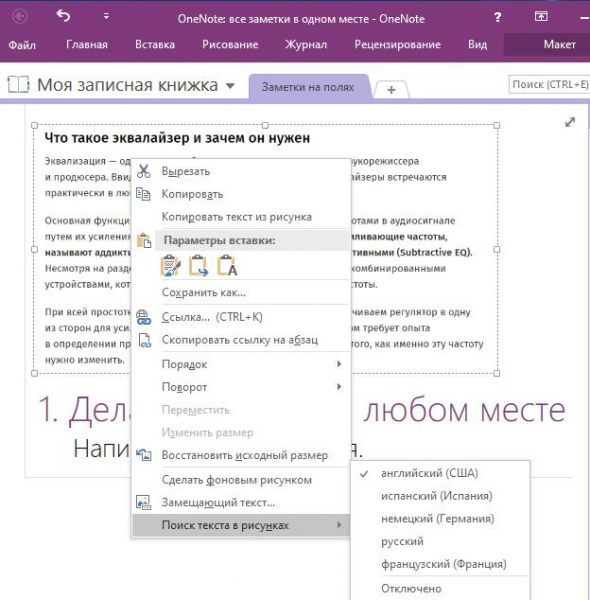Image resolution: width=590 pixels, height=600 pixels.
Task: Open the Quick Access Toolbar customize arrow
Action: [x=106, y=16]
